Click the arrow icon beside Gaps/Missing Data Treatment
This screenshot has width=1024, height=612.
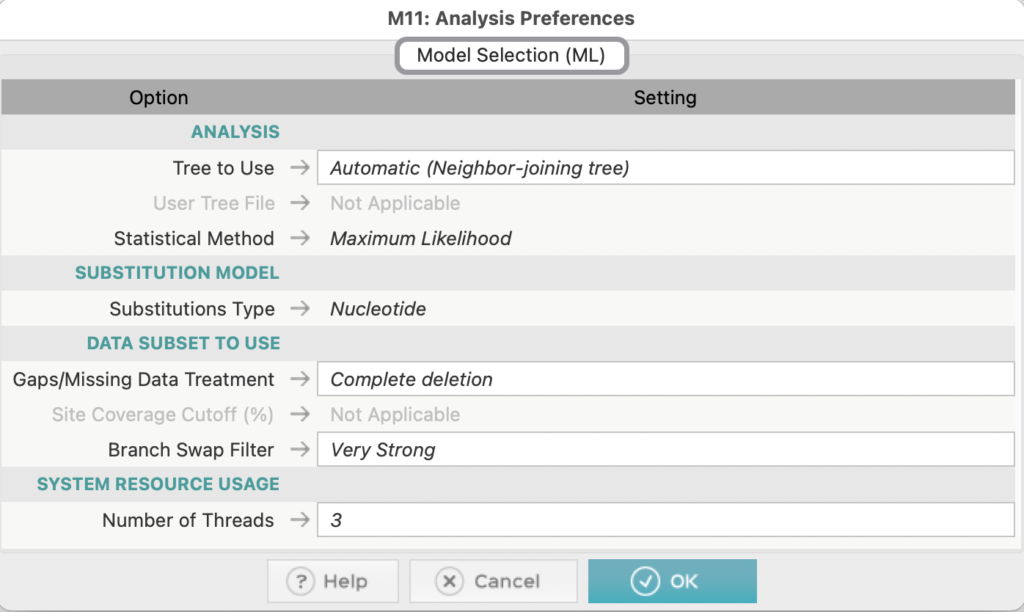(x=300, y=379)
